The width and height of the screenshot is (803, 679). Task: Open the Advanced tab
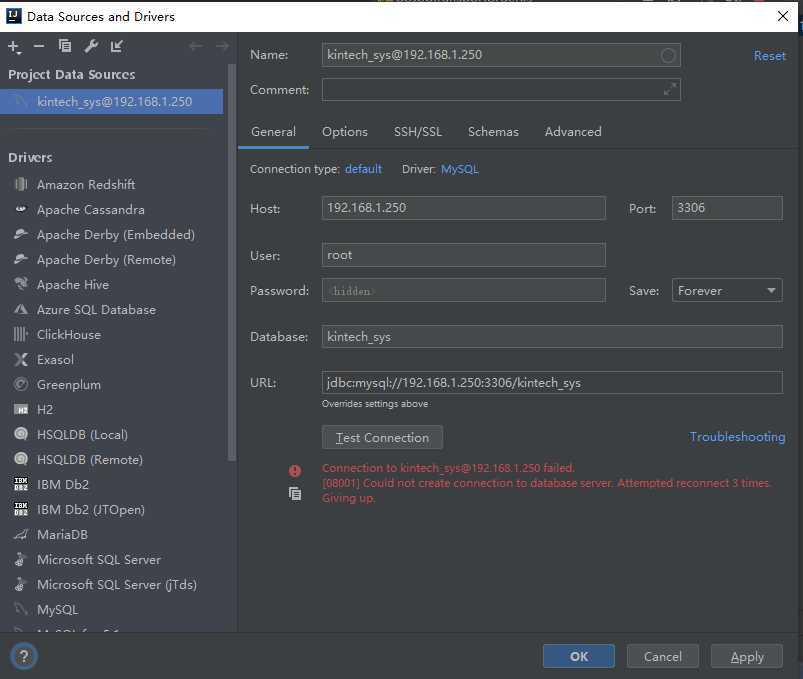pos(573,132)
